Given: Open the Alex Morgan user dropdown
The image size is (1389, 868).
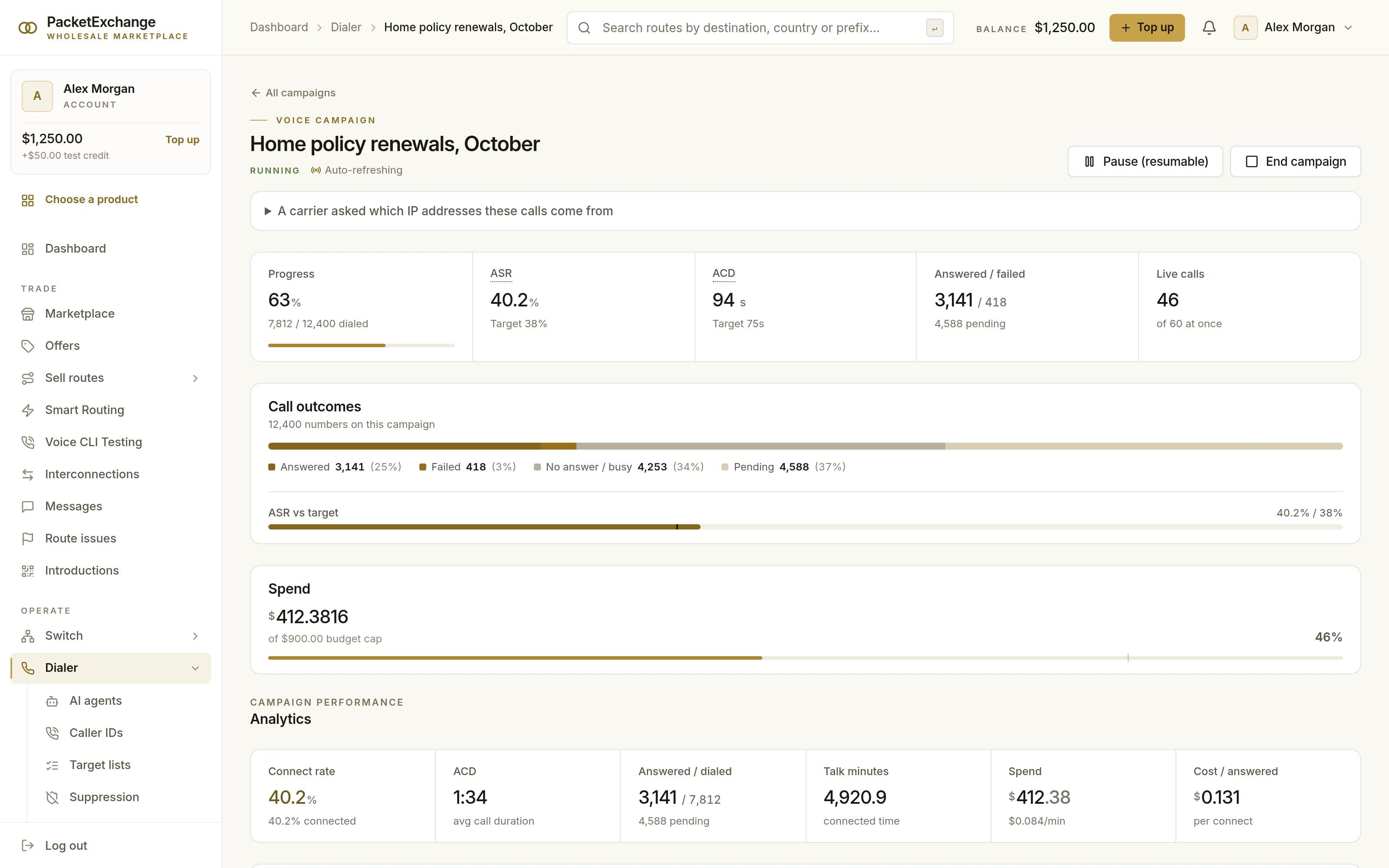Looking at the screenshot, I should tap(1294, 27).
